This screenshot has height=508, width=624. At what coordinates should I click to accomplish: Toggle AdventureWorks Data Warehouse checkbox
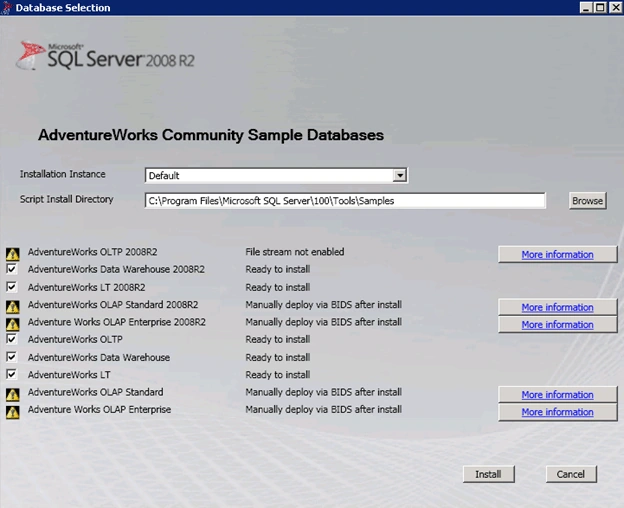[x=12, y=357]
